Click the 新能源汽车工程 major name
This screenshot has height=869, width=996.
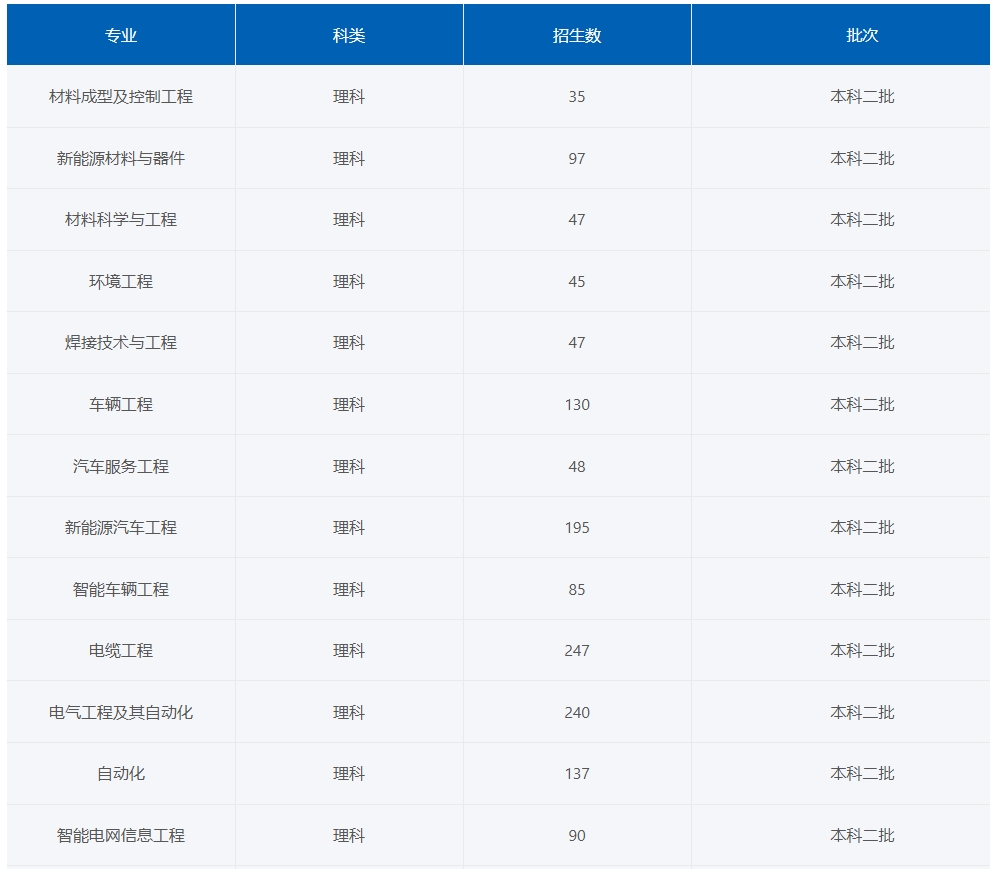(121, 528)
